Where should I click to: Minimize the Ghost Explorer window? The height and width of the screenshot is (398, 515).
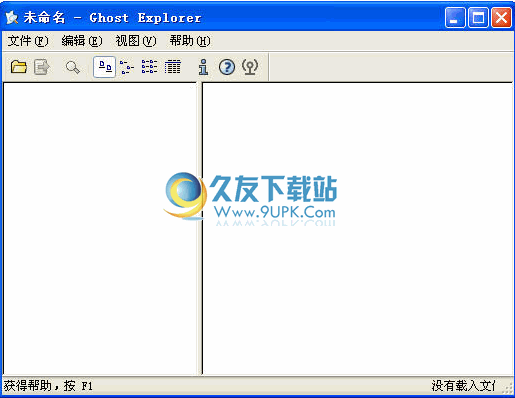click(455, 18)
